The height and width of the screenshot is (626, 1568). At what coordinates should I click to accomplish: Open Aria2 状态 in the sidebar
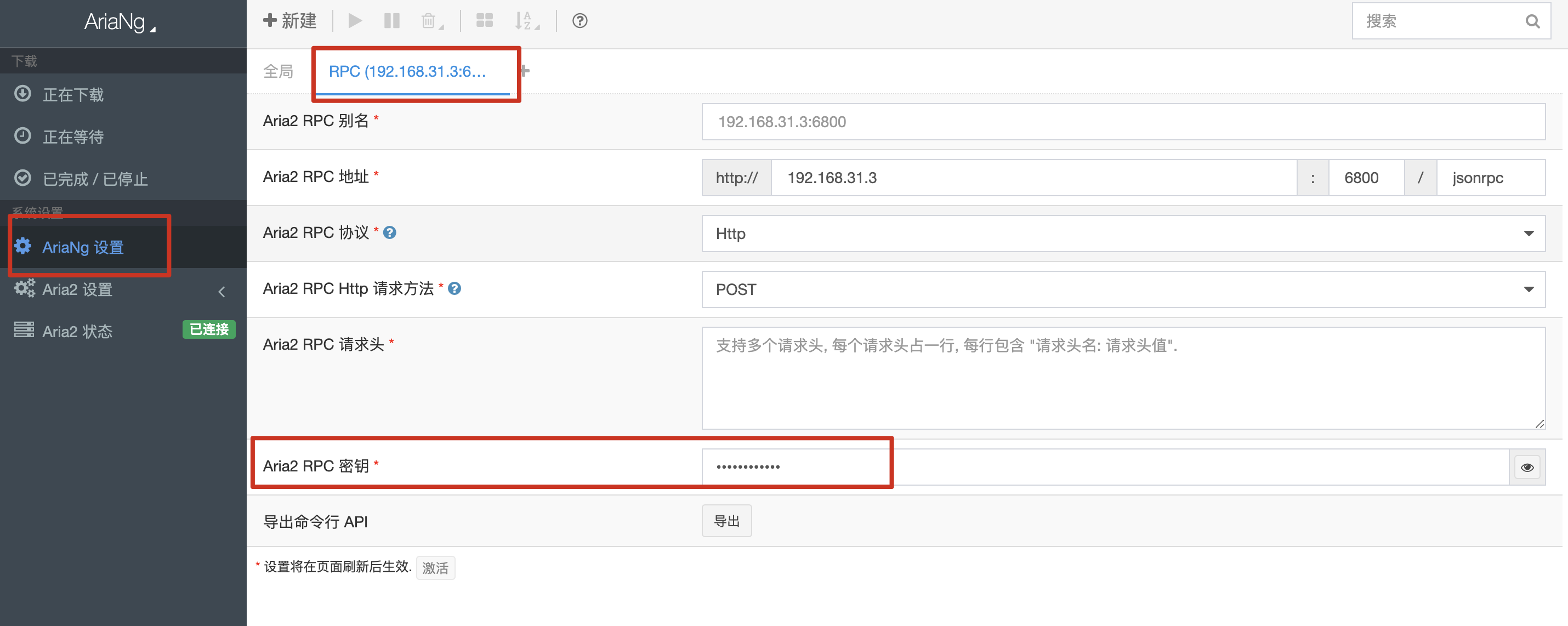tap(77, 332)
